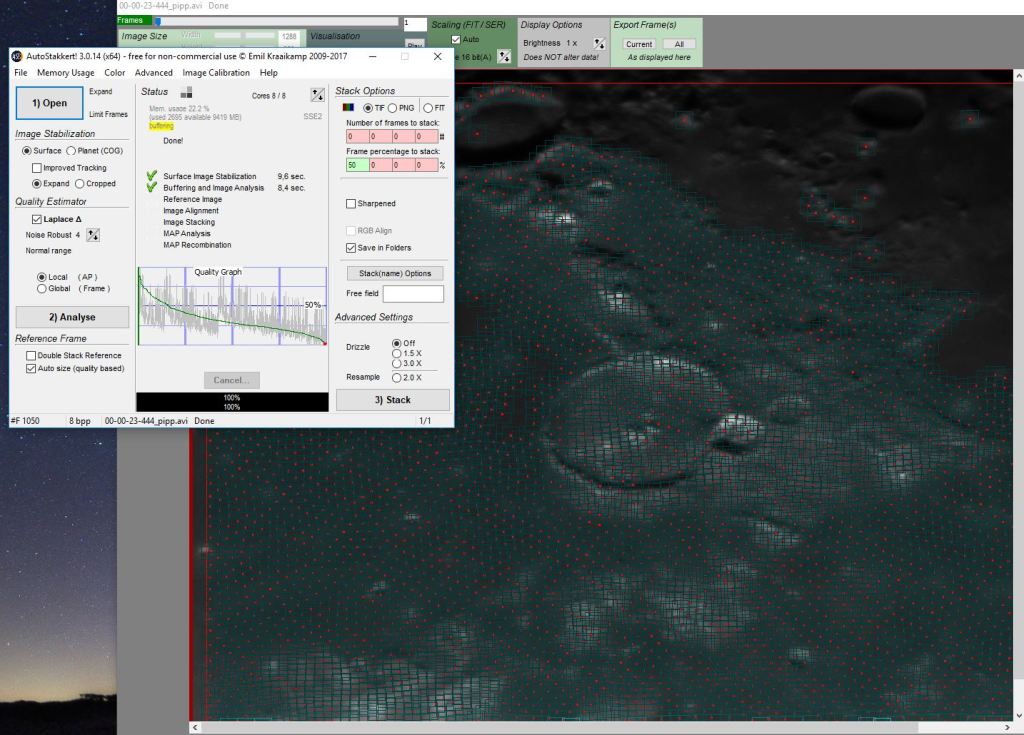
Task: Select Planet (COG) stabilization mode
Action: (71, 151)
